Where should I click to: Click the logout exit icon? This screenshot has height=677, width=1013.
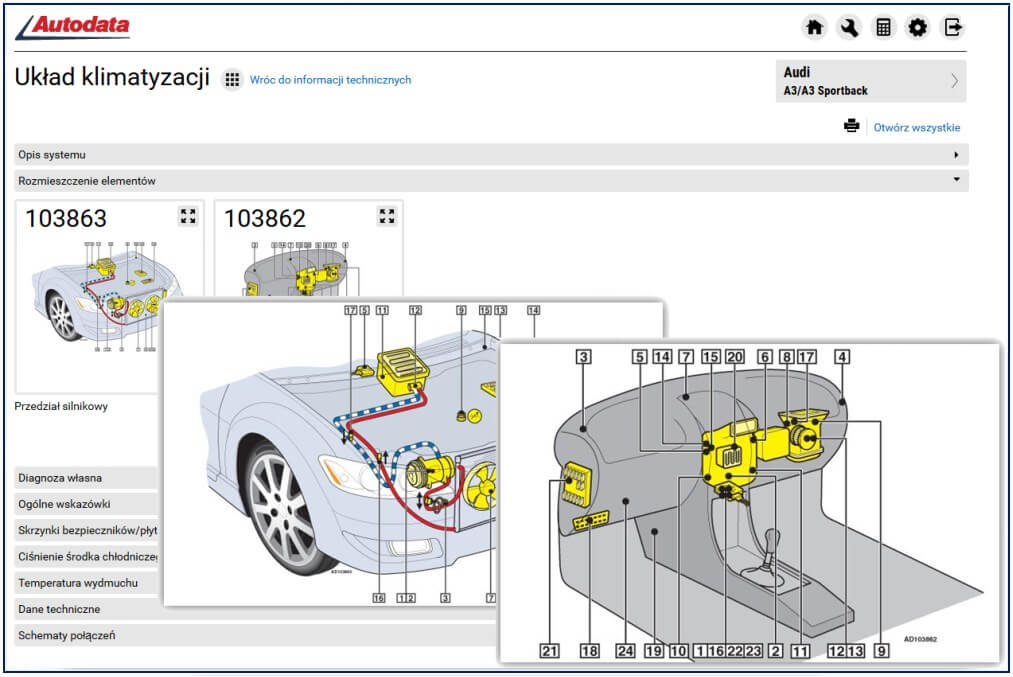[x=953, y=27]
